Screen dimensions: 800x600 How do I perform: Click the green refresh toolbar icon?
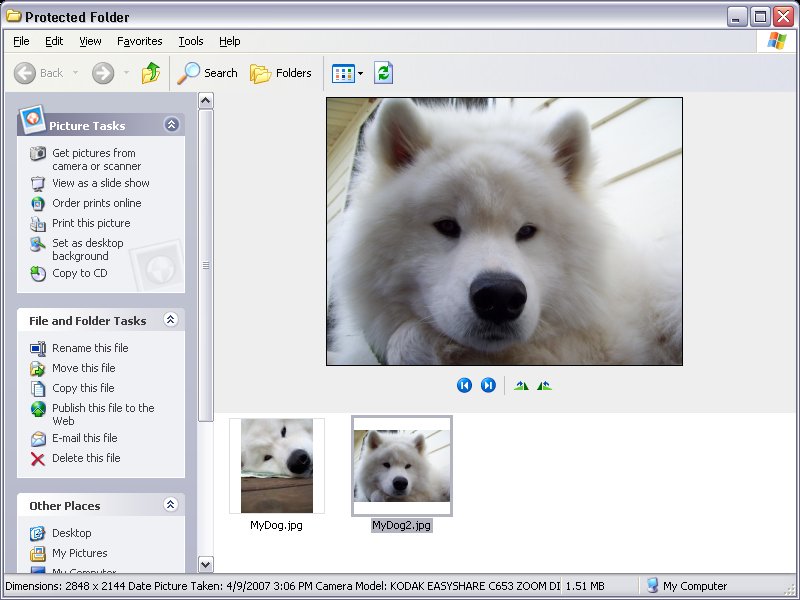[x=383, y=73]
